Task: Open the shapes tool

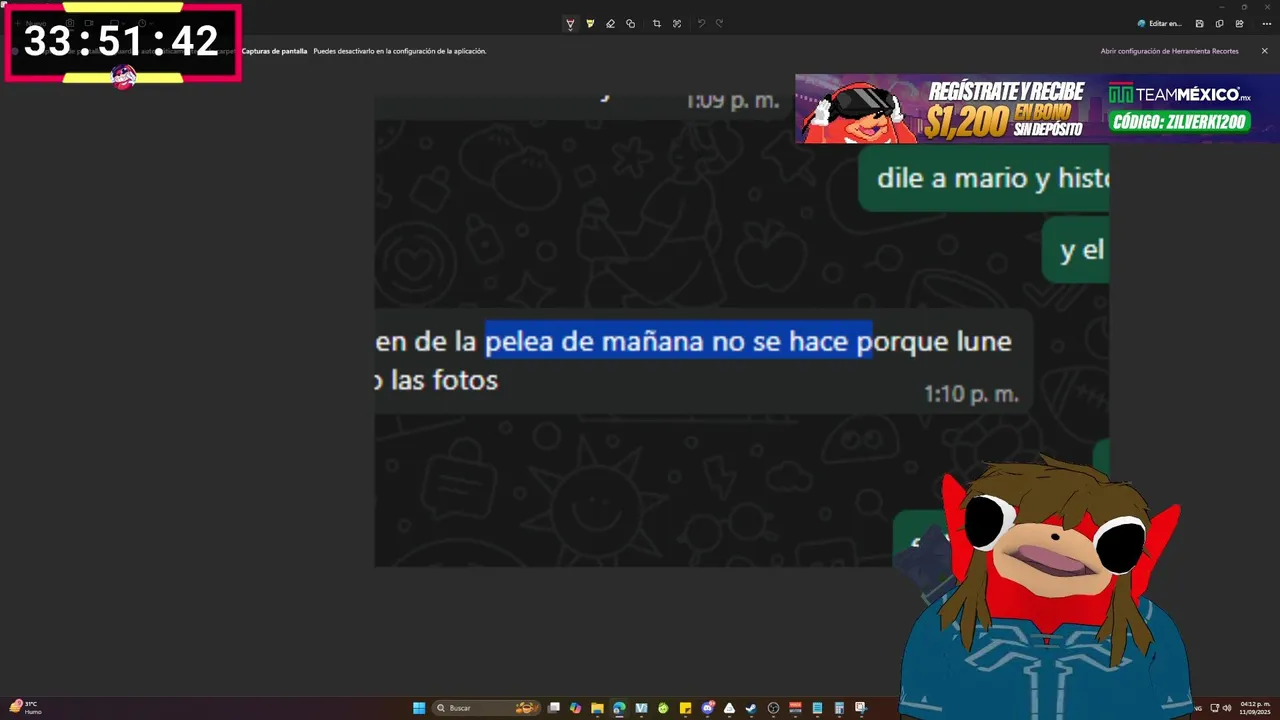Action: coord(630,24)
